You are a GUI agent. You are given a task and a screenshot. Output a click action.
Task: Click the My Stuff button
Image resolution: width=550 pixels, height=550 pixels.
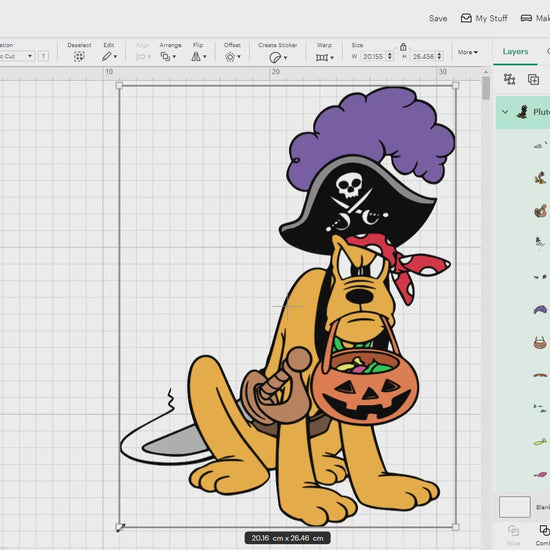484,18
